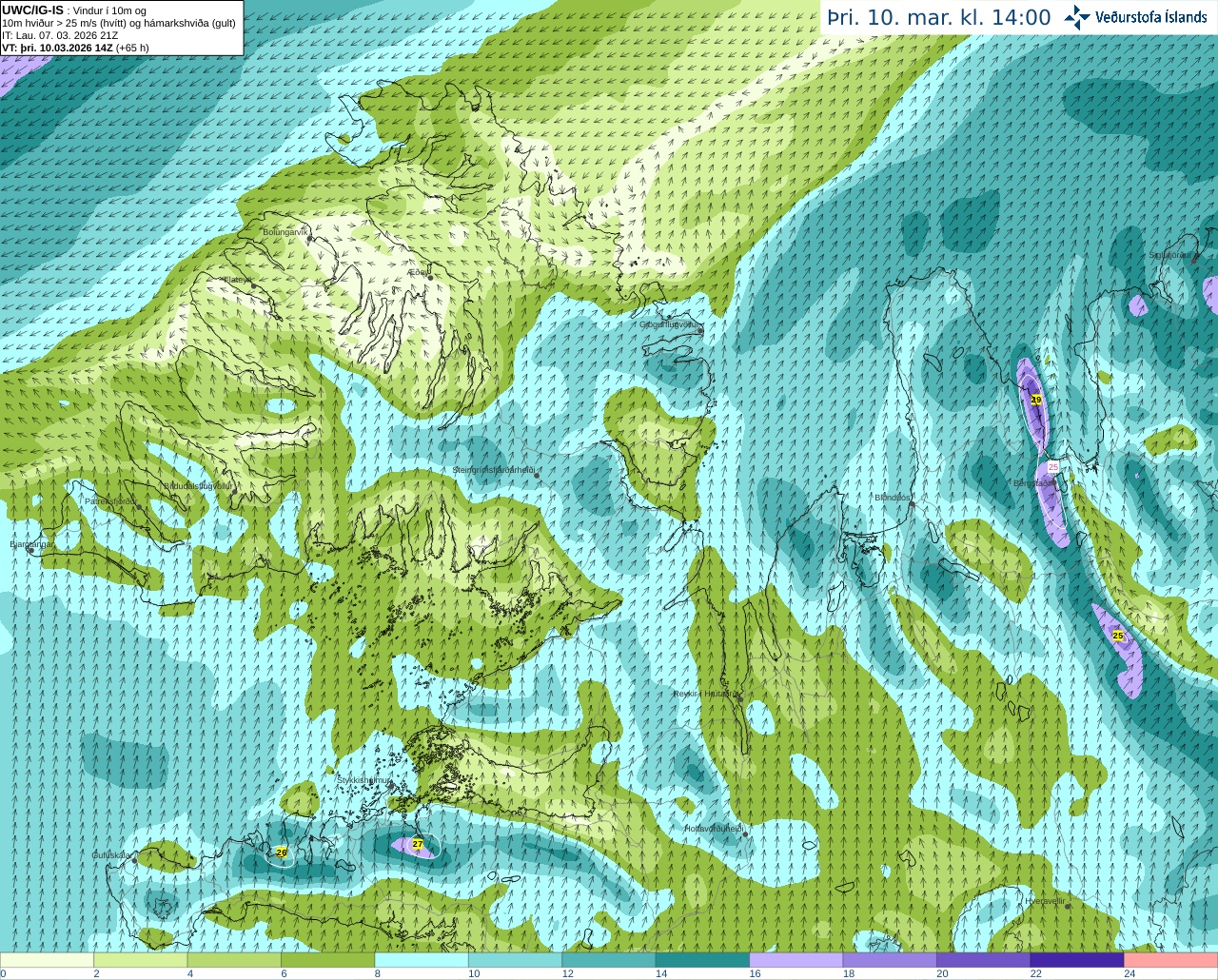Click the Bíldudalsflugvöllur label

click(x=198, y=485)
